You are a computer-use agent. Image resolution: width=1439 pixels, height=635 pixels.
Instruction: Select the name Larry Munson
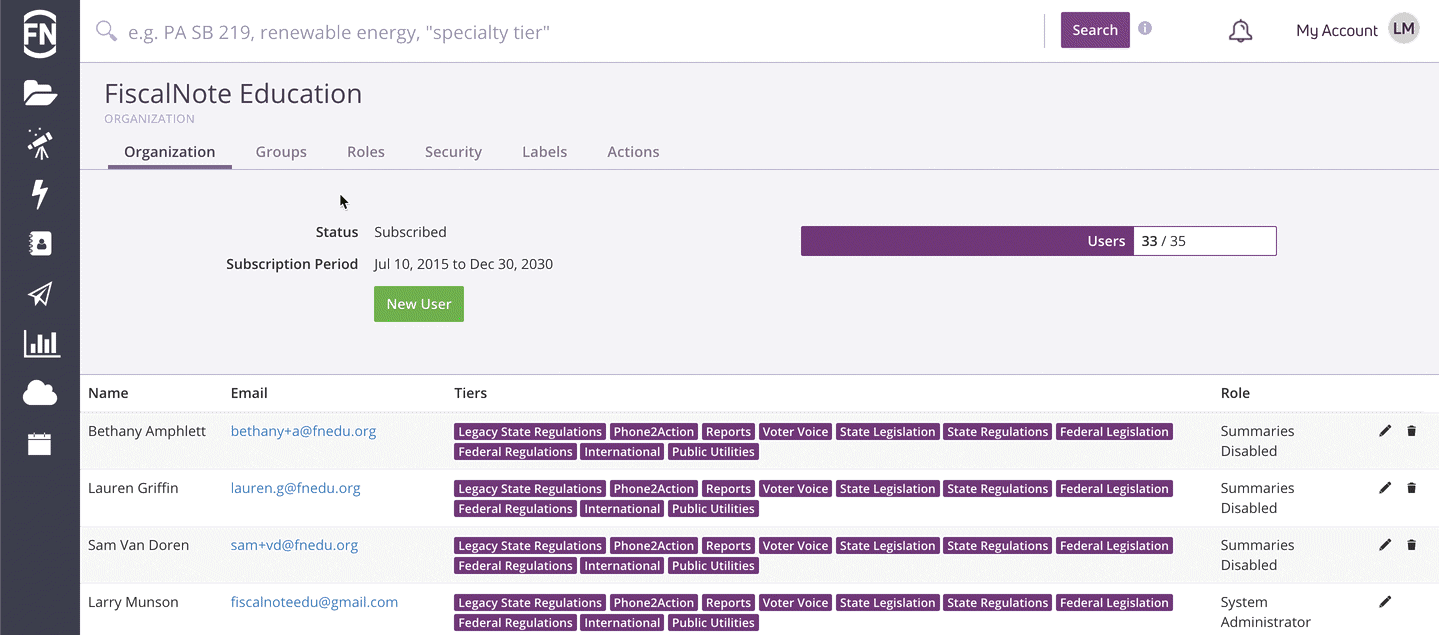coord(133,602)
